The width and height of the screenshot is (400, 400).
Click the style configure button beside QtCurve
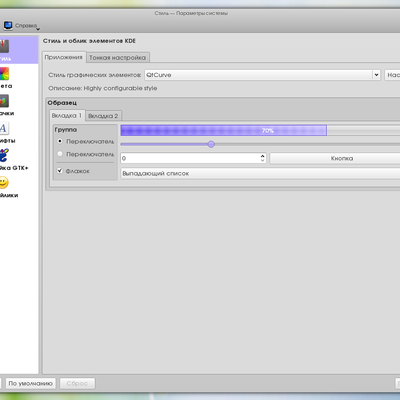point(392,75)
